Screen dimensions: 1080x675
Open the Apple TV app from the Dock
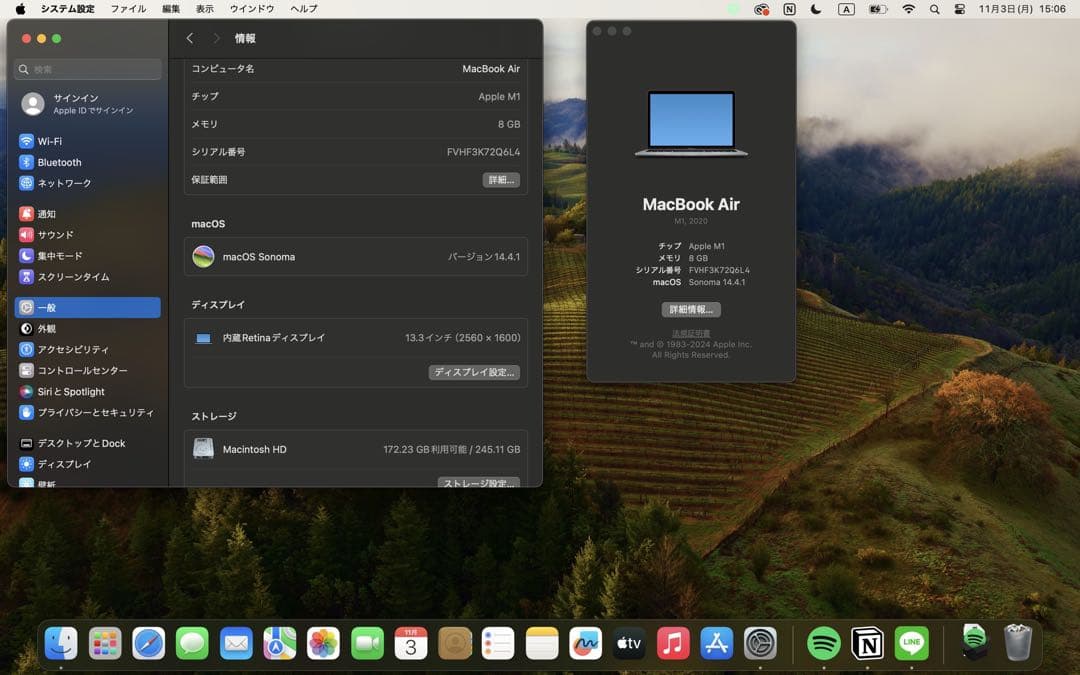(629, 643)
